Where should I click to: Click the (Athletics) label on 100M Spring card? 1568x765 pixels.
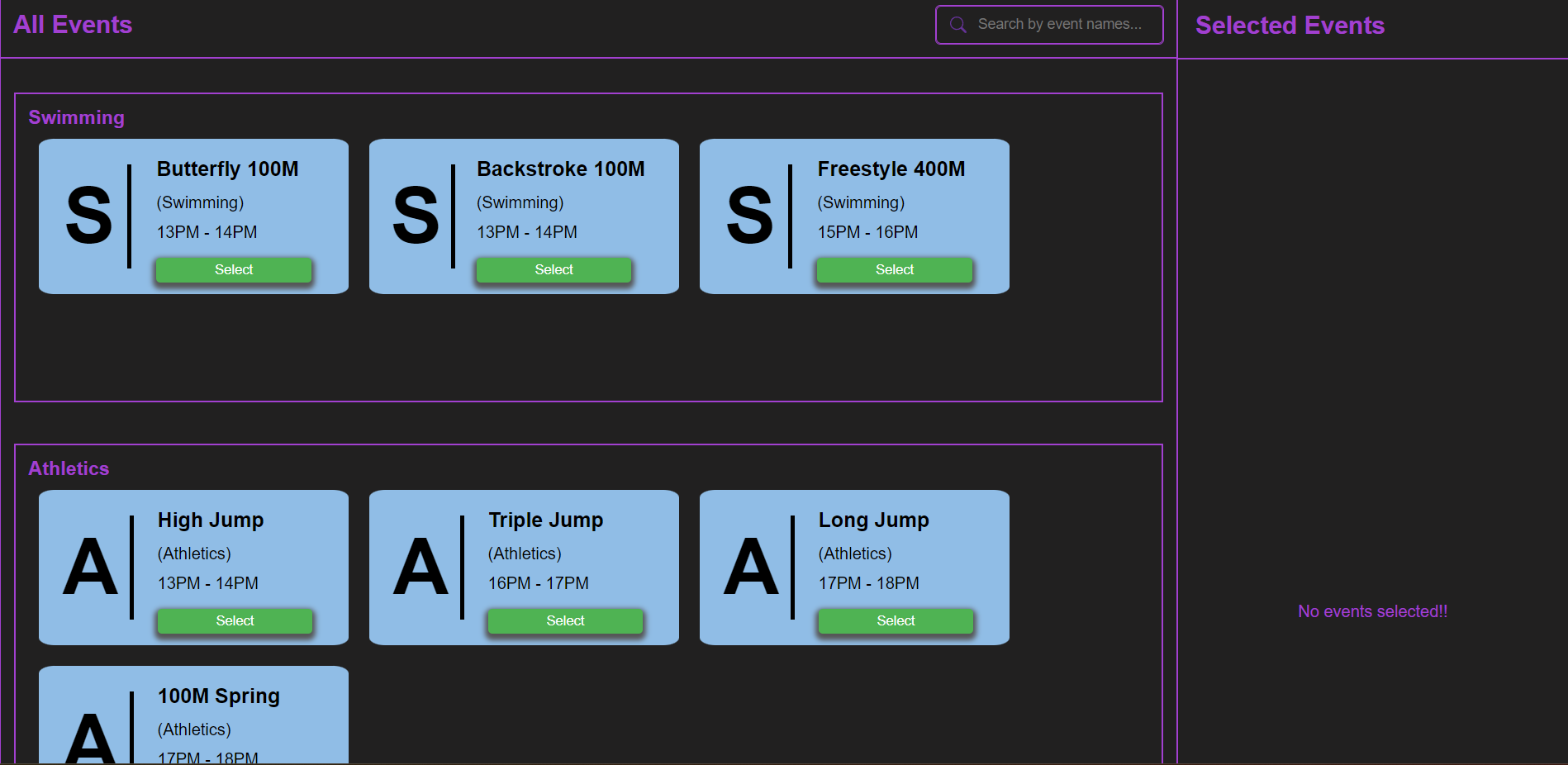coord(194,729)
